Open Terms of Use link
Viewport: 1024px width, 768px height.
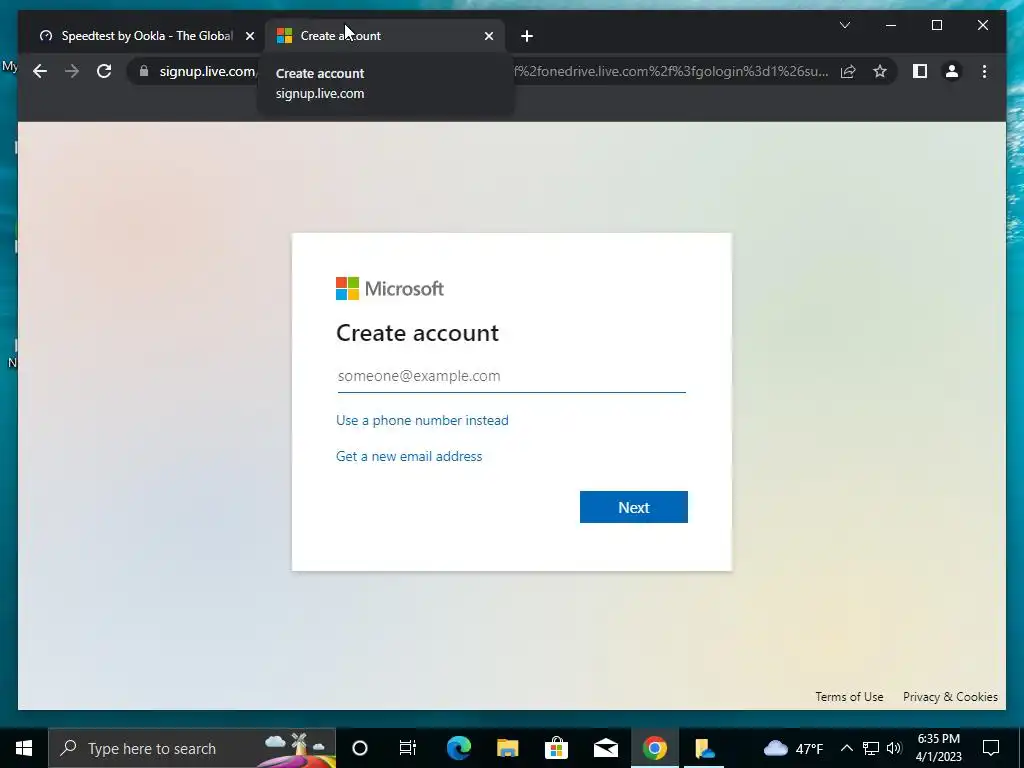point(849,697)
